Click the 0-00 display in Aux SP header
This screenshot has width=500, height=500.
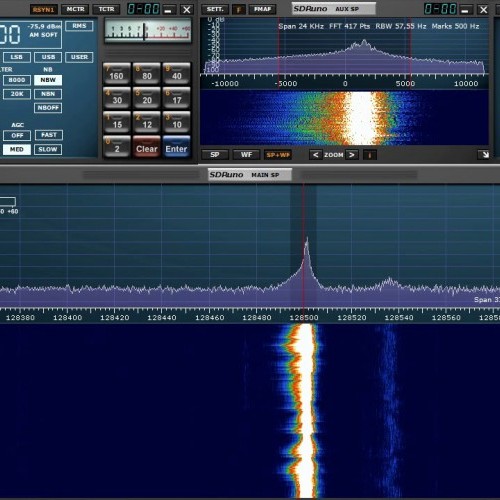(x=440, y=9)
